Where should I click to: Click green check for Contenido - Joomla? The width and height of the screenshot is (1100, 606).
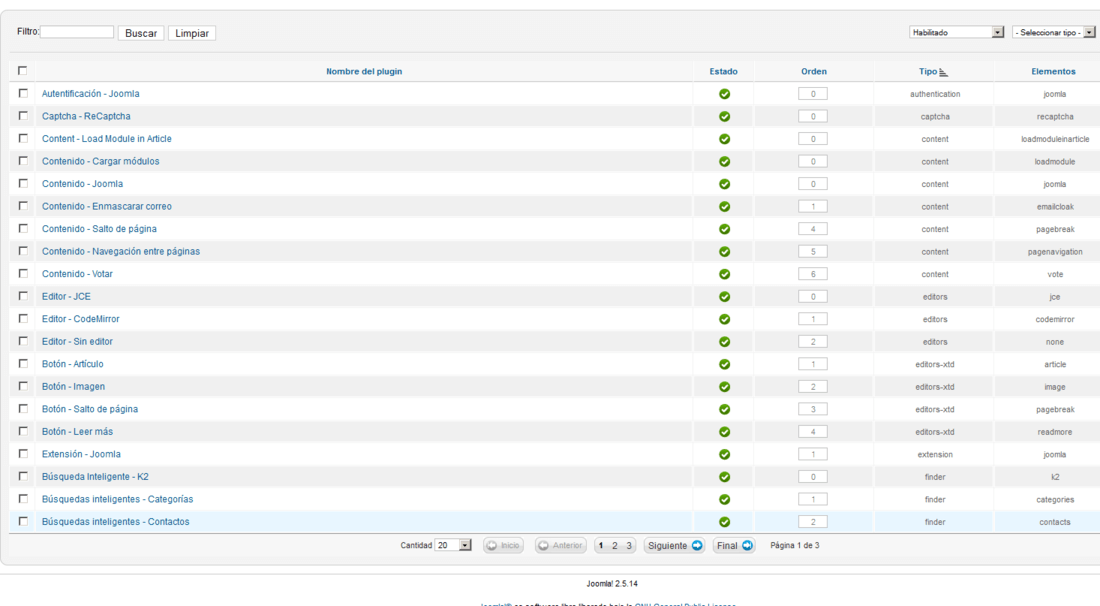click(x=724, y=184)
